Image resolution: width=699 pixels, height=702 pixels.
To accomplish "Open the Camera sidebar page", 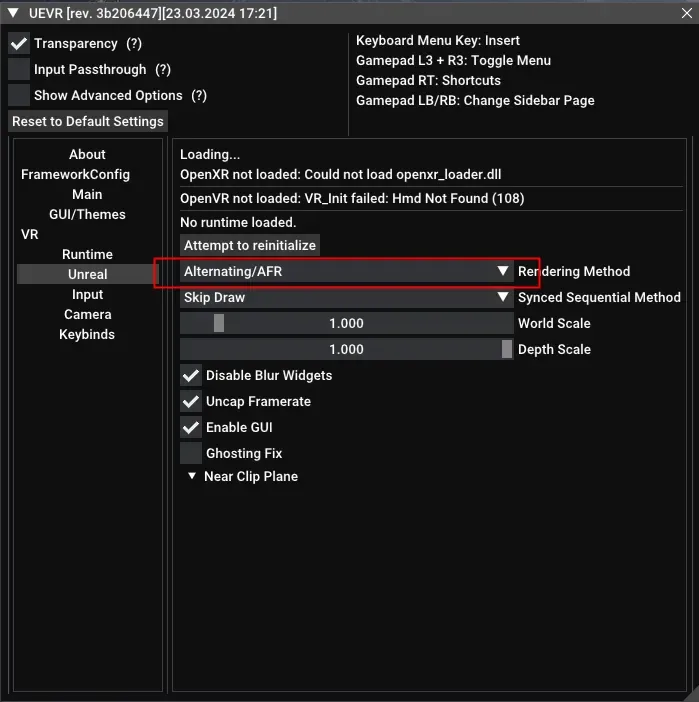I will click(x=87, y=314).
